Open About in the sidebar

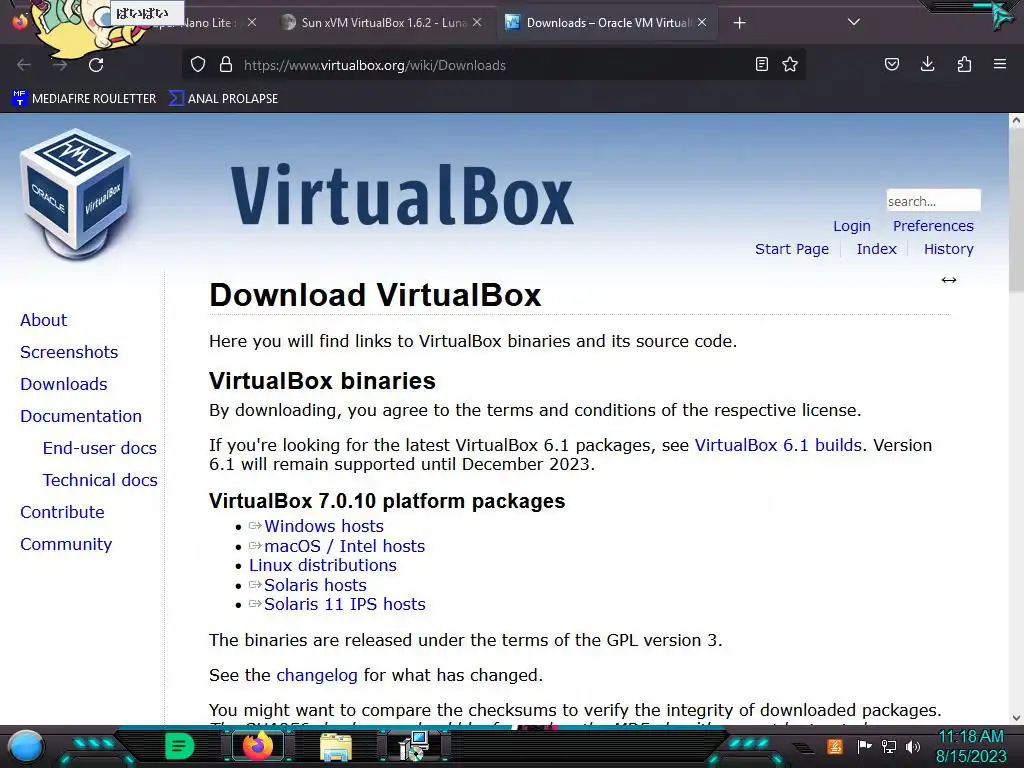pos(44,321)
